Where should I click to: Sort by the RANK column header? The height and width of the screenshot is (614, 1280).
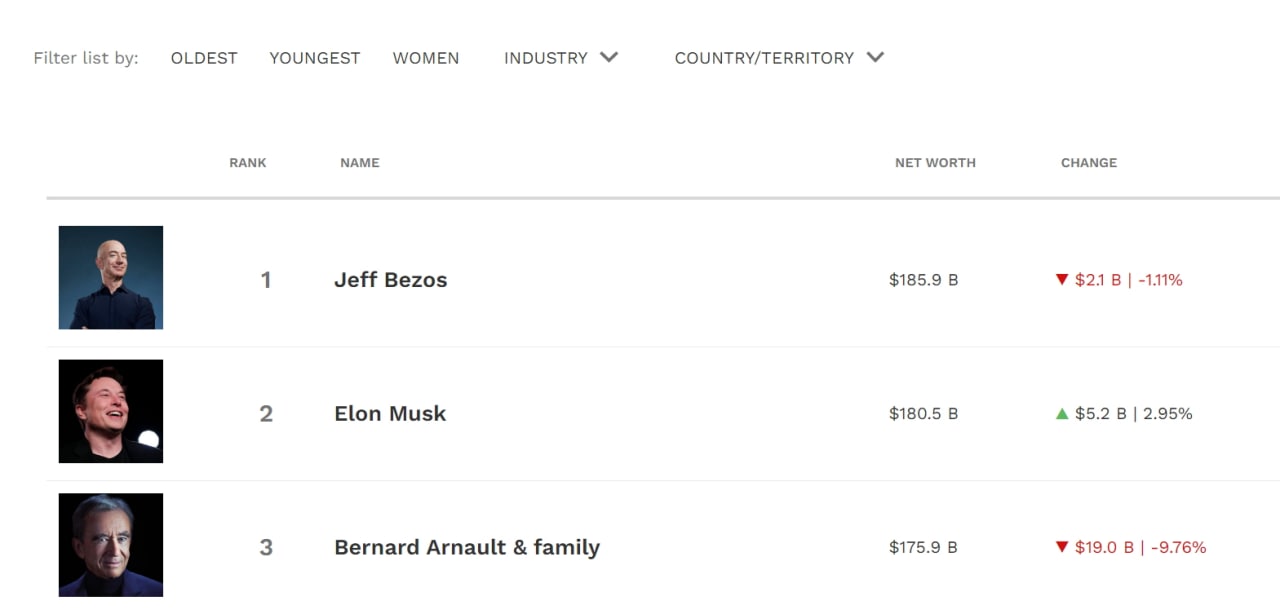click(x=248, y=163)
